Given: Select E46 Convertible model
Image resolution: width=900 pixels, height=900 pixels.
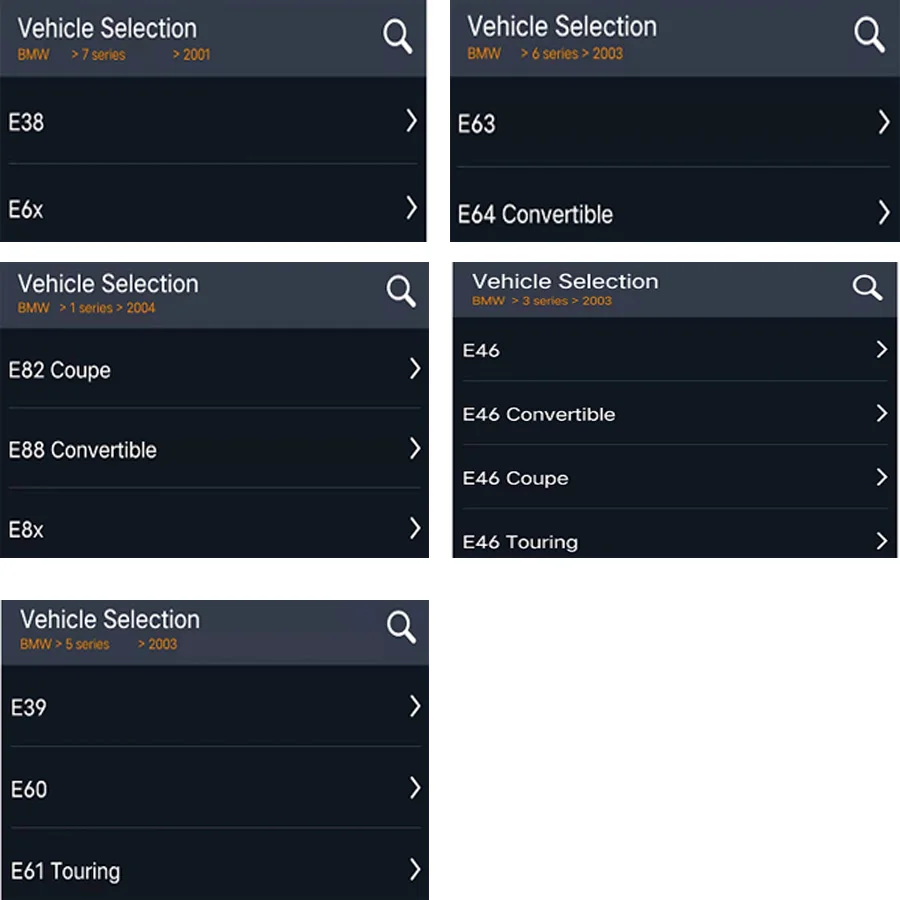Looking at the screenshot, I should (x=539, y=414).
